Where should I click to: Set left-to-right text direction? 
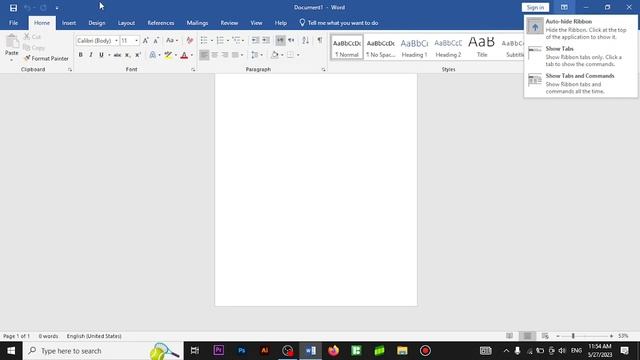[x=280, y=40]
